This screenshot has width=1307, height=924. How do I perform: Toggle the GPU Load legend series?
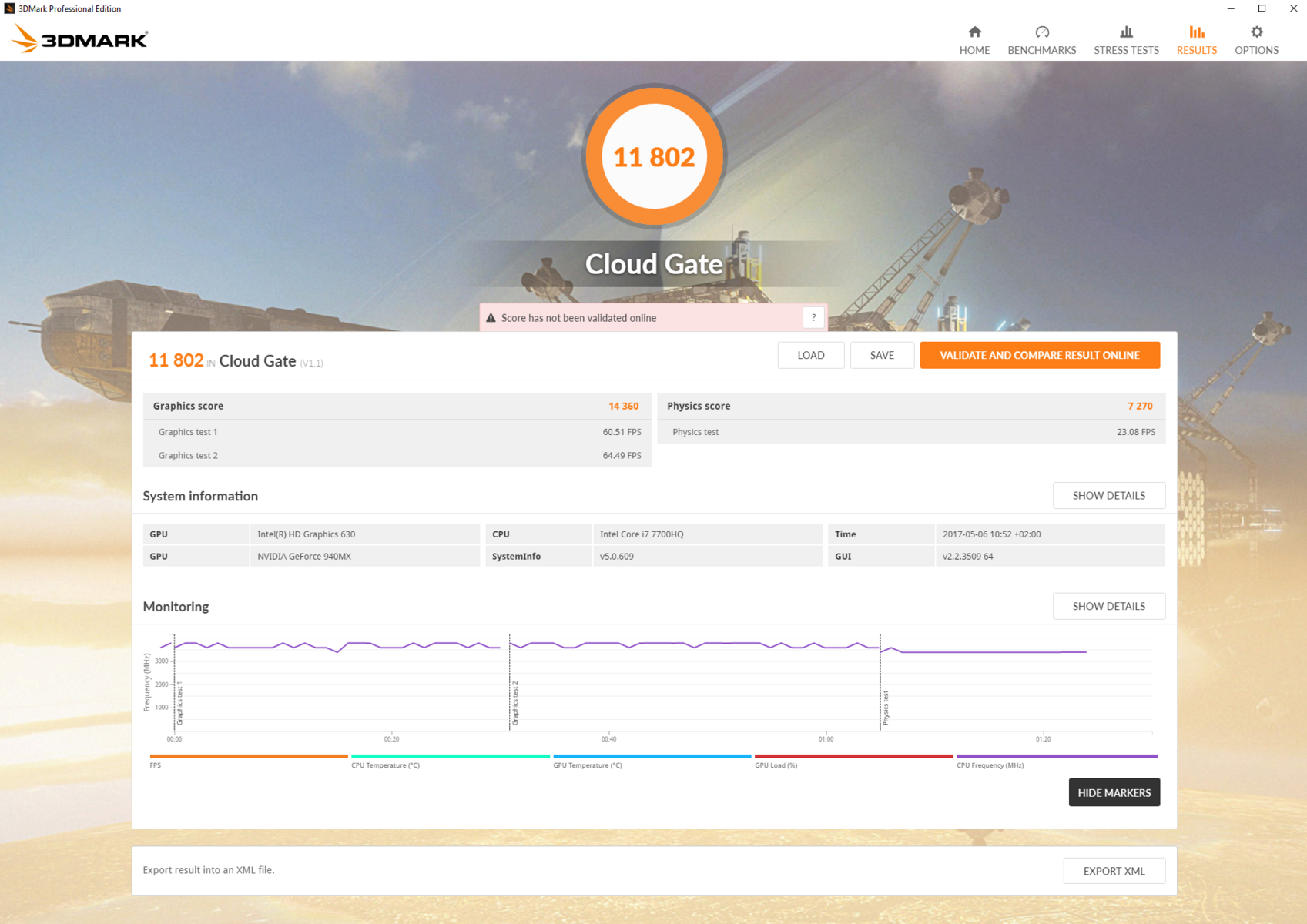pyautogui.click(x=854, y=761)
